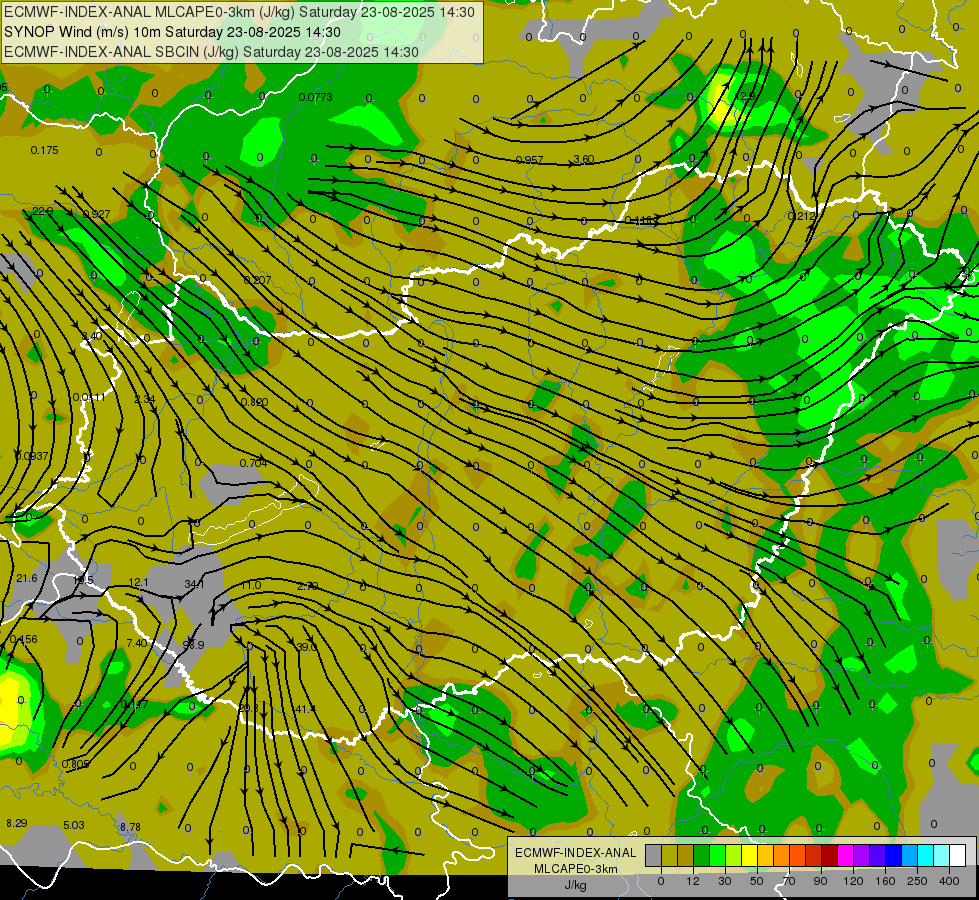The image size is (979, 900).
Task: Click the map value '5.03'
Action: tap(74, 826)
